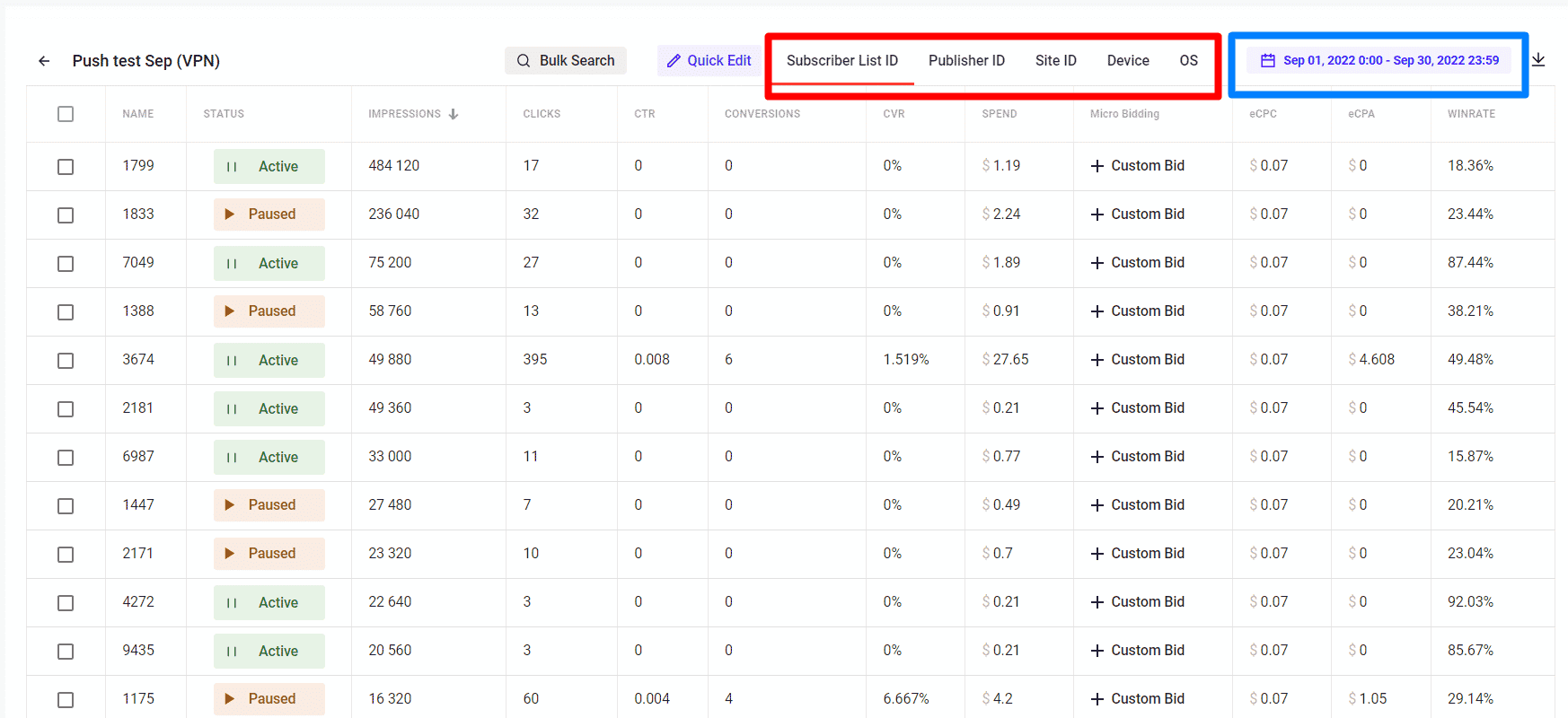Check the box for row 1447
This screenshot has width=1568, height=718.
click(66, 506)
